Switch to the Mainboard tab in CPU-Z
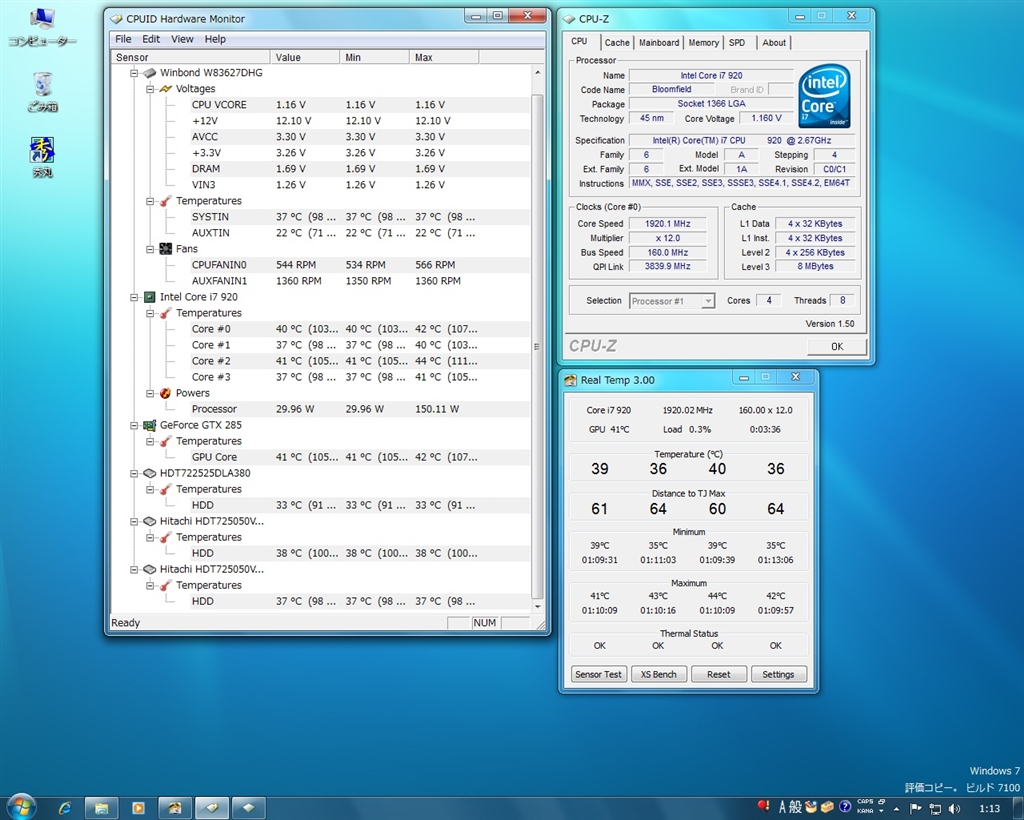 [x=659, y=42]
